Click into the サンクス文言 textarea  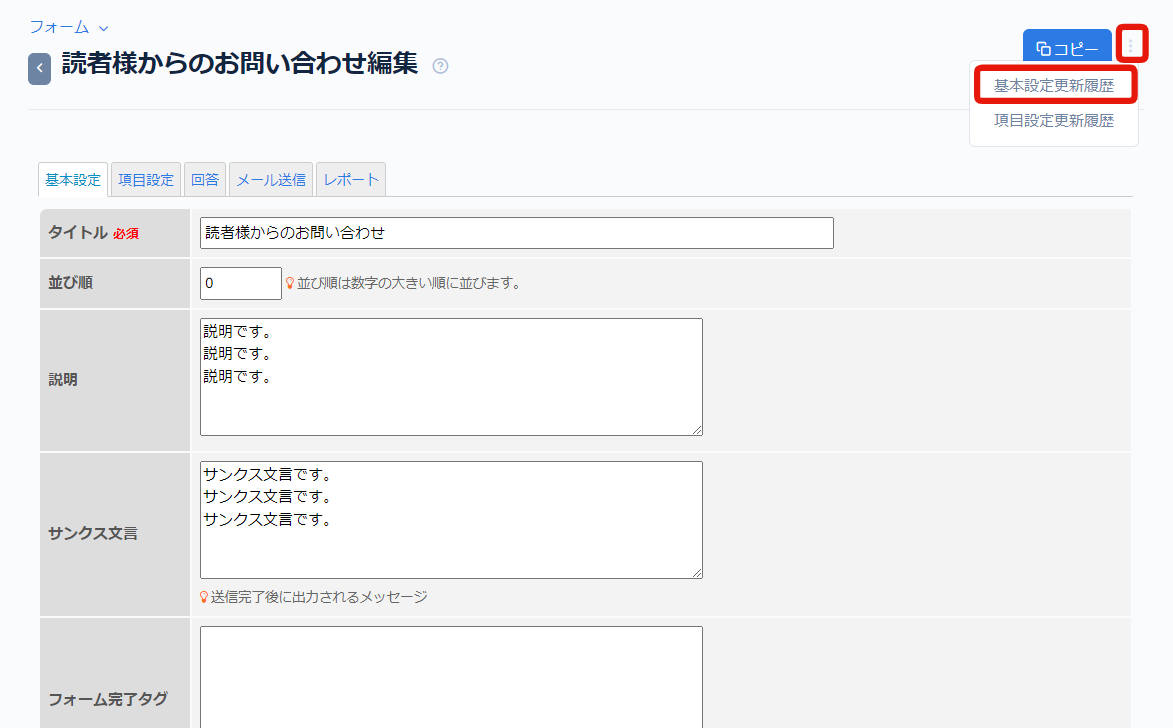[451, 519]
